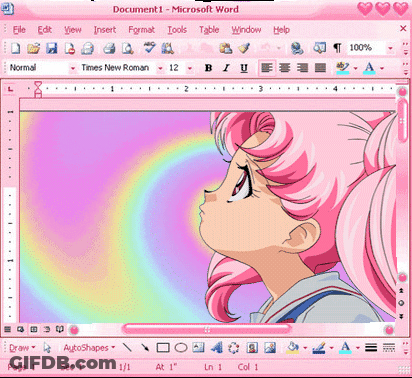Open the Fill Color dropdown arrow
Viewport: 412px width, 378px height.
click(305, 348)
